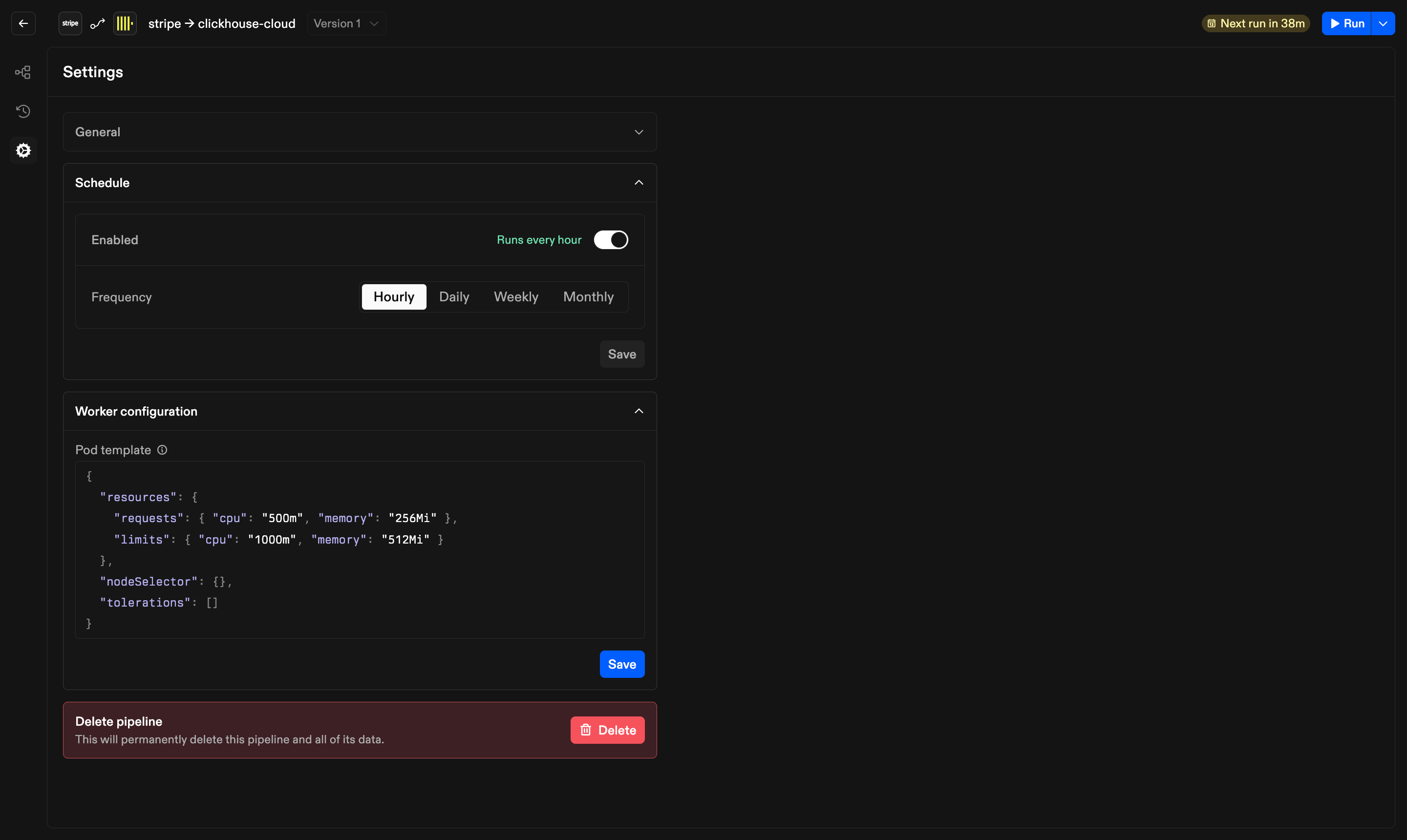Image resolution: width=1407 pixels, height=840 pixels.
Task: Open the run history sidebar icon
Action: 23,111
